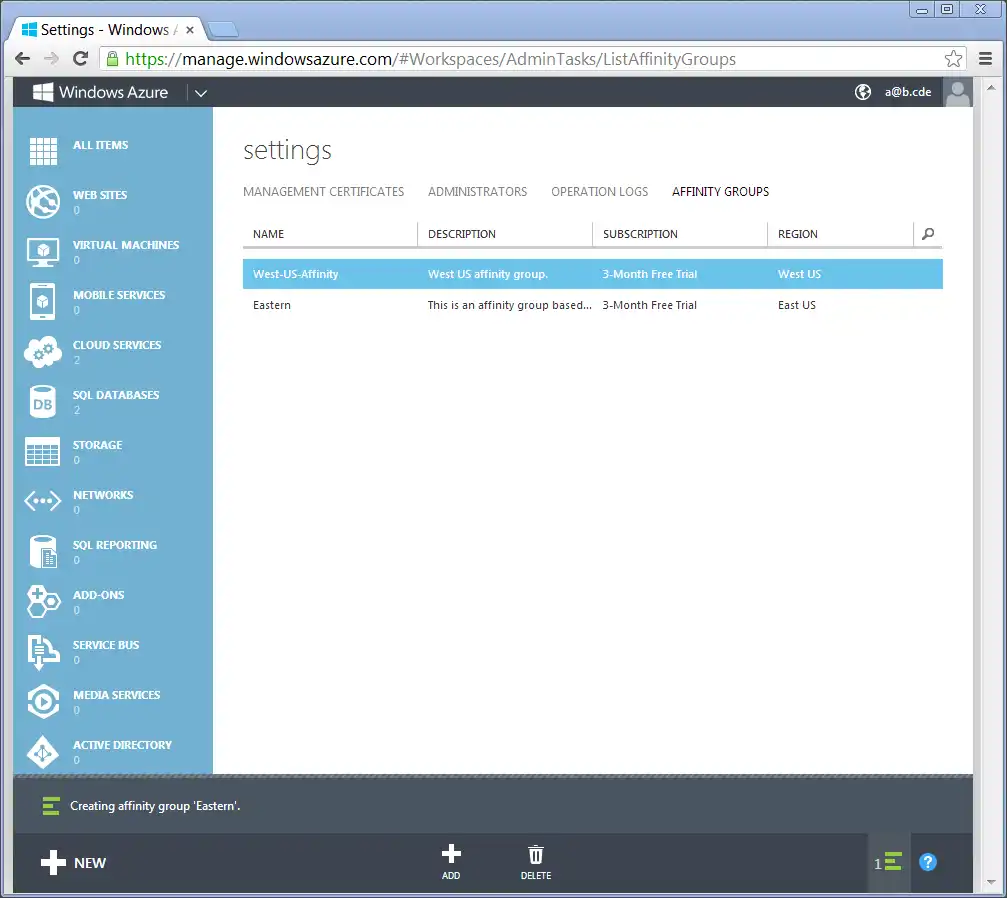Click the table search magnifier icon
This screenshot has height=898, width=1007.
(x=928, y=234)
